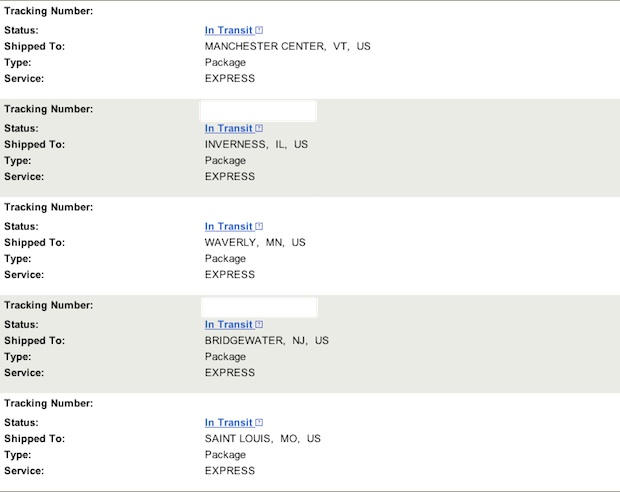Click Package type text for Waverly shipment
The width and height of the screenshot is (620, 492).
(x=225, y=258)
